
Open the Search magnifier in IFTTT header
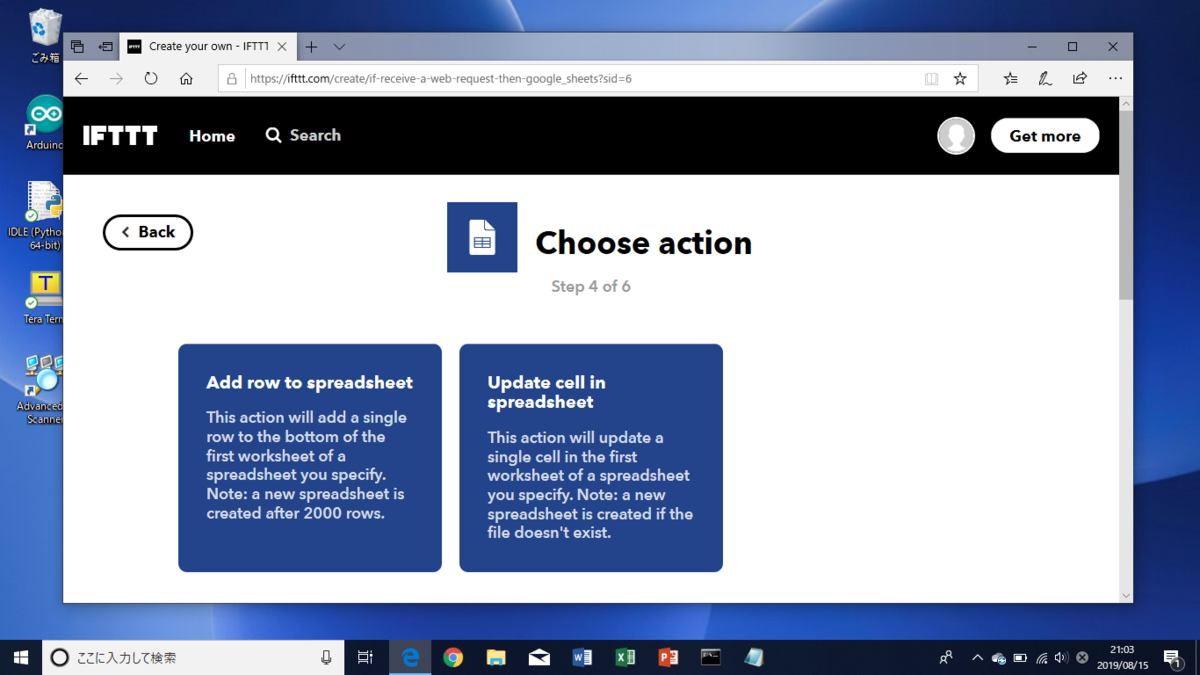point(273,135)
